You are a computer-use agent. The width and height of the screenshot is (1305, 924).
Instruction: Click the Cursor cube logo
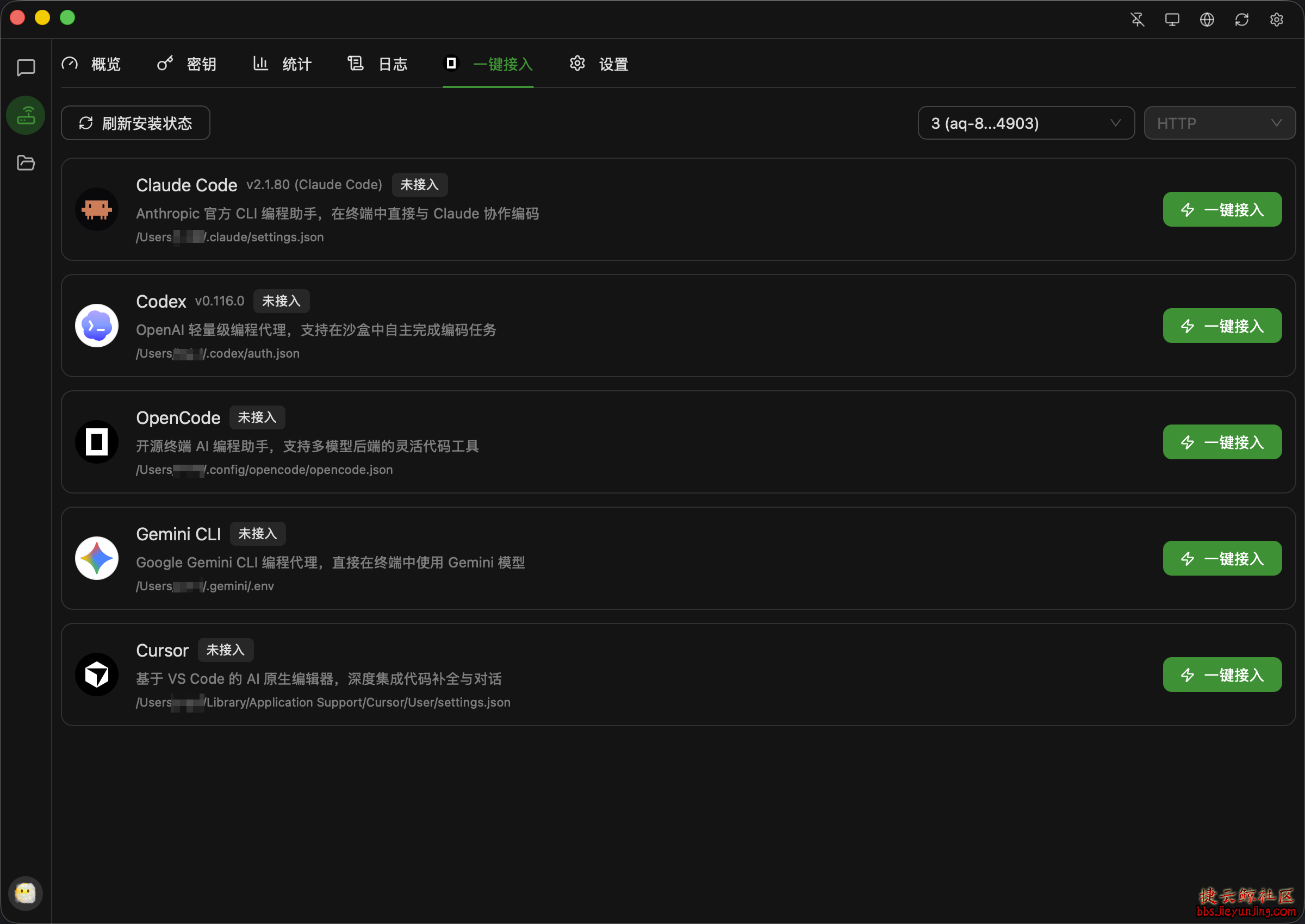(x=97, y=675)
